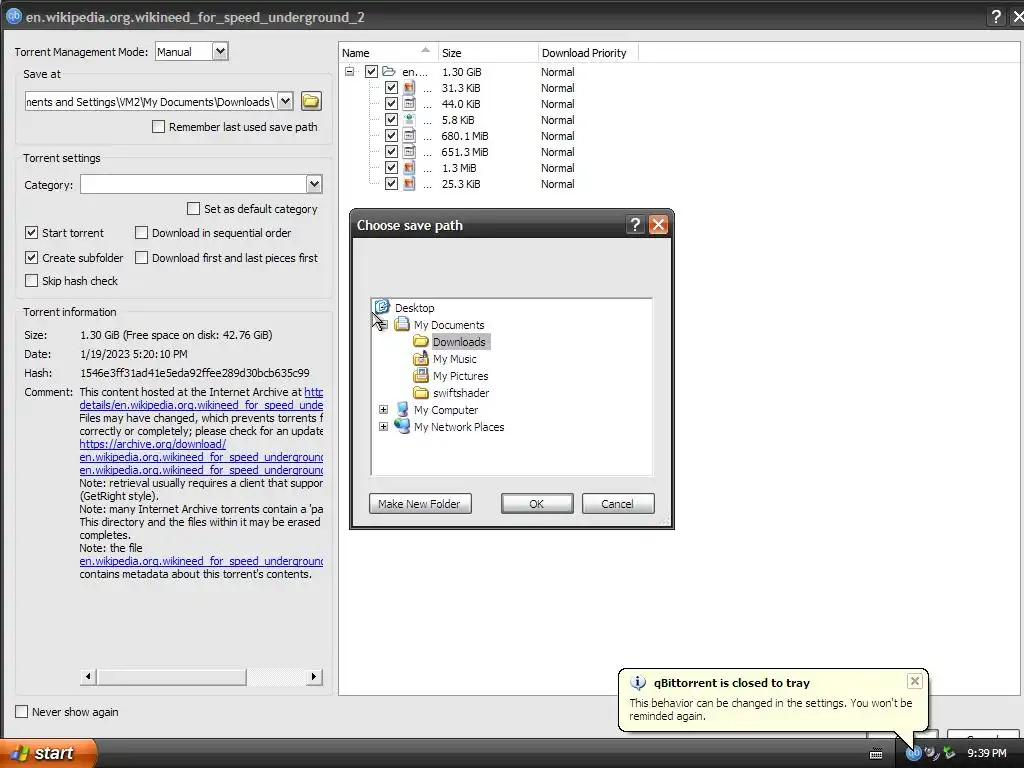Click the torrent root folder icon
Viewport: 1024px width, 768px height.
[389, 71]
